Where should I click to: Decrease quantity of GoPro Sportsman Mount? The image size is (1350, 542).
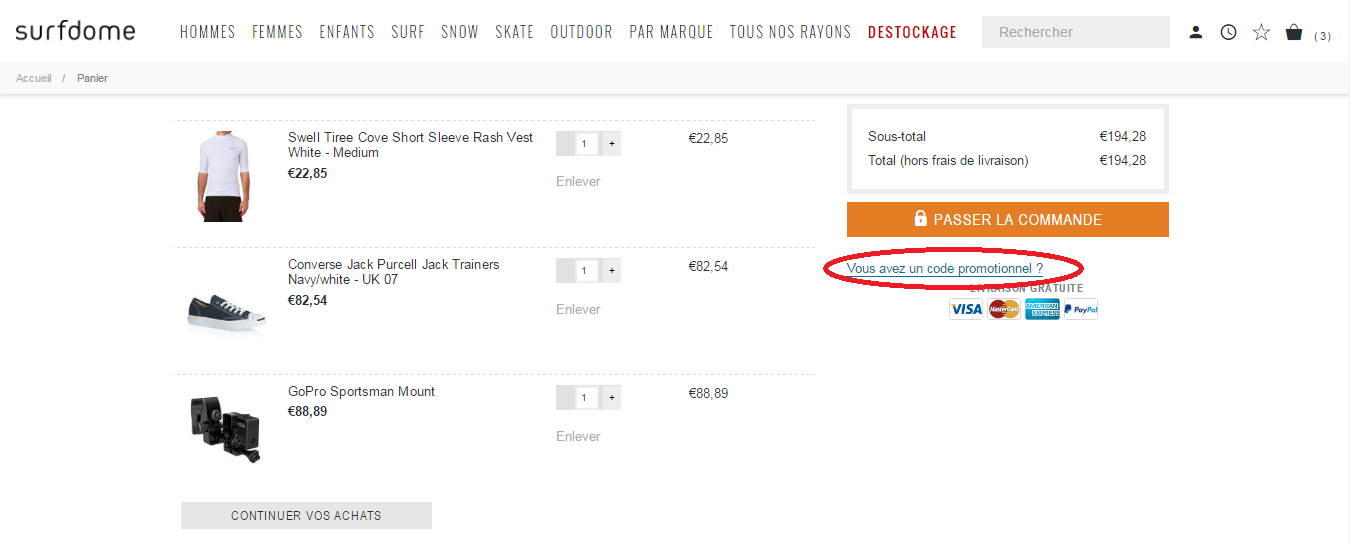click(x=565, y=398)
